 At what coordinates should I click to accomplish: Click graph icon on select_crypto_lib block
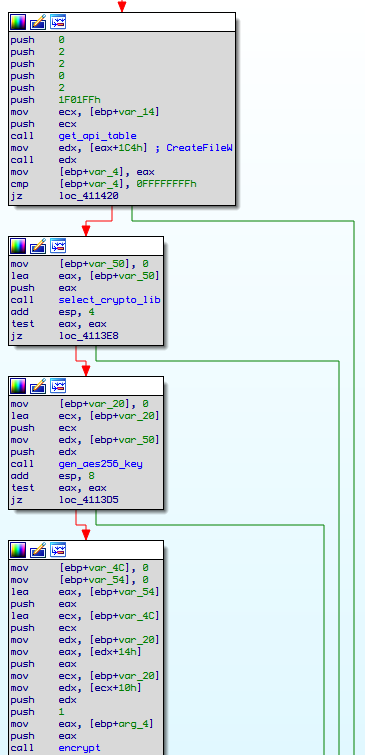click(x=58, y=246)
